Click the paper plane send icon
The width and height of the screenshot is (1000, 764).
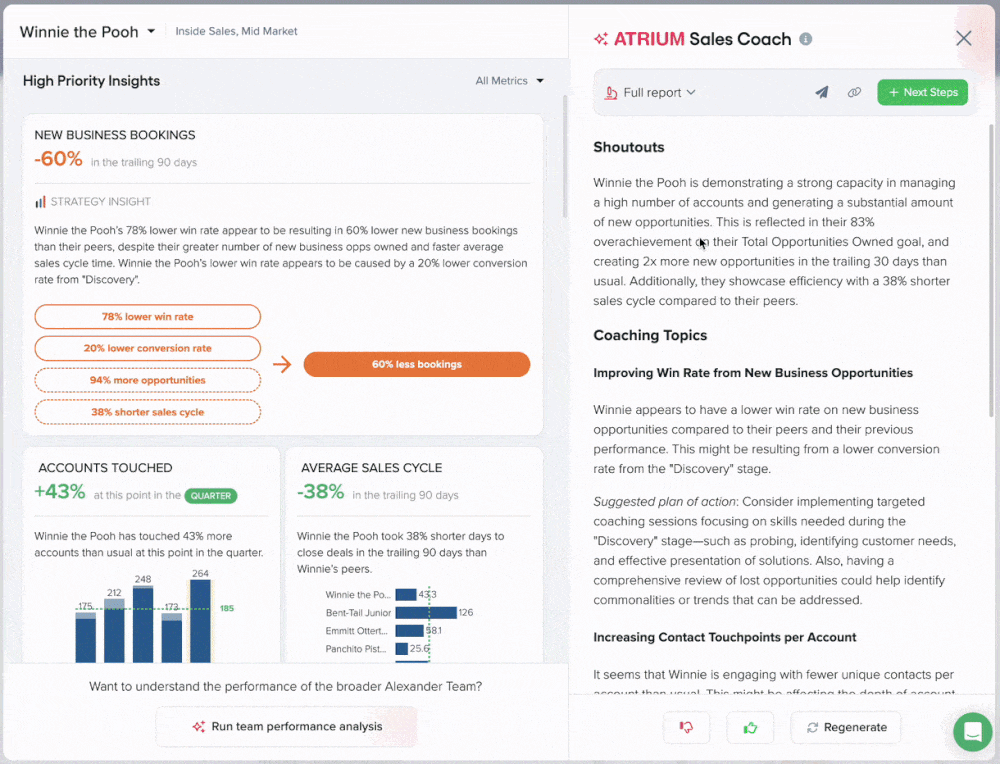click(821, 92)
